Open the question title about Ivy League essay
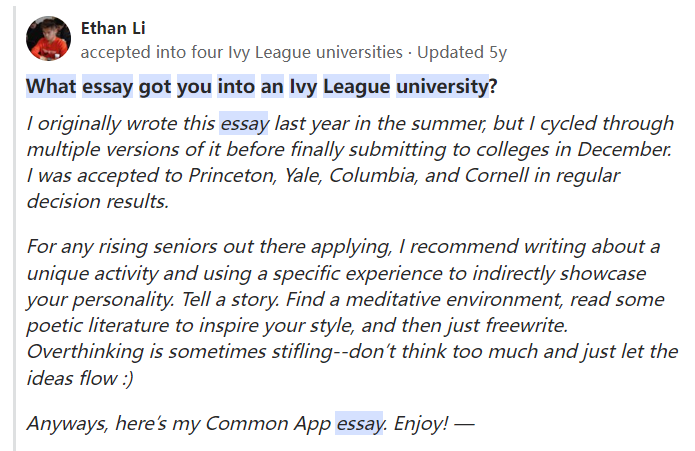695x451 pixels. 262,86
